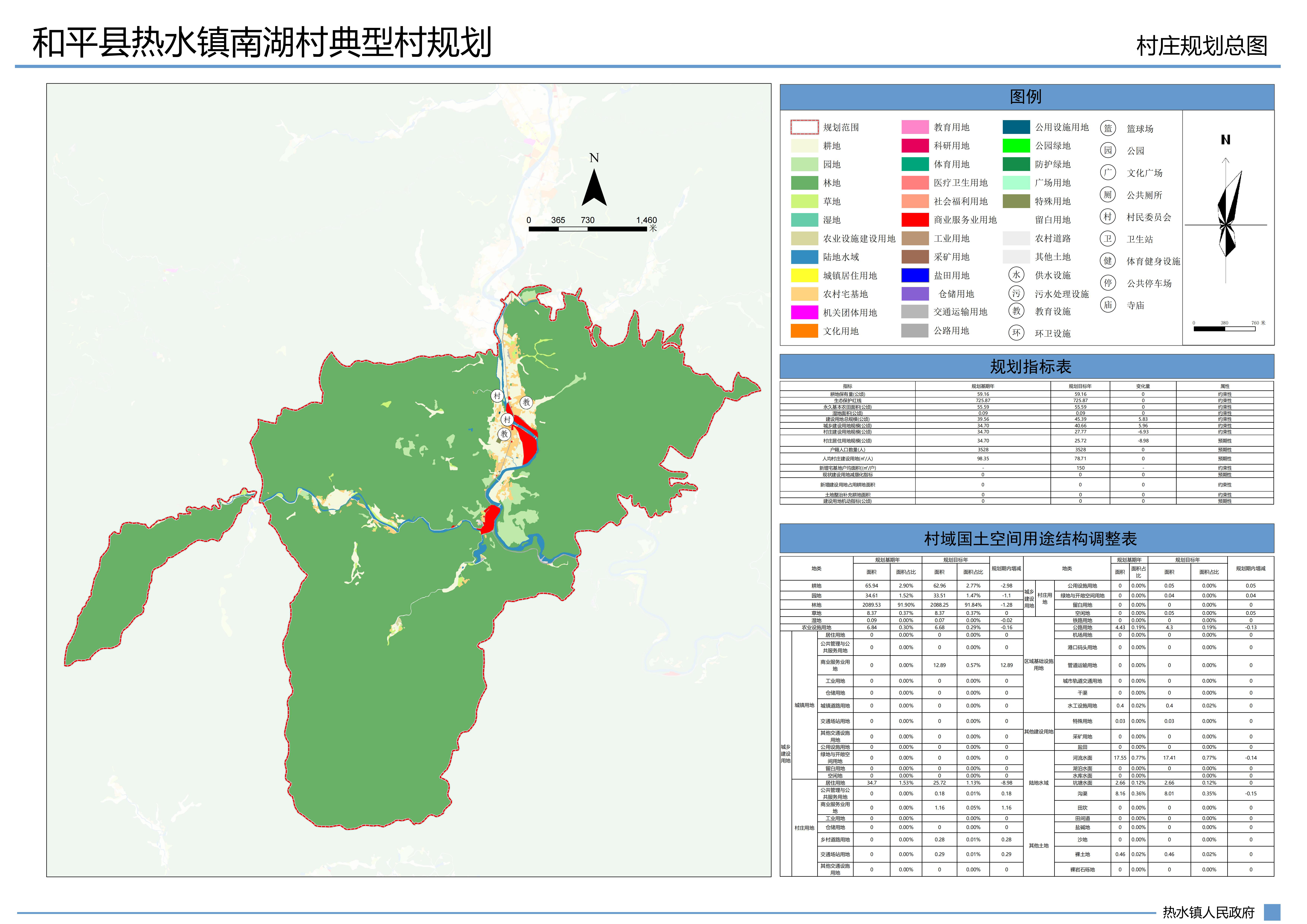Click the 城镇居住用地 yellow swatch
The width and height of the screenshot is (1307, 924).
(804, 275)
